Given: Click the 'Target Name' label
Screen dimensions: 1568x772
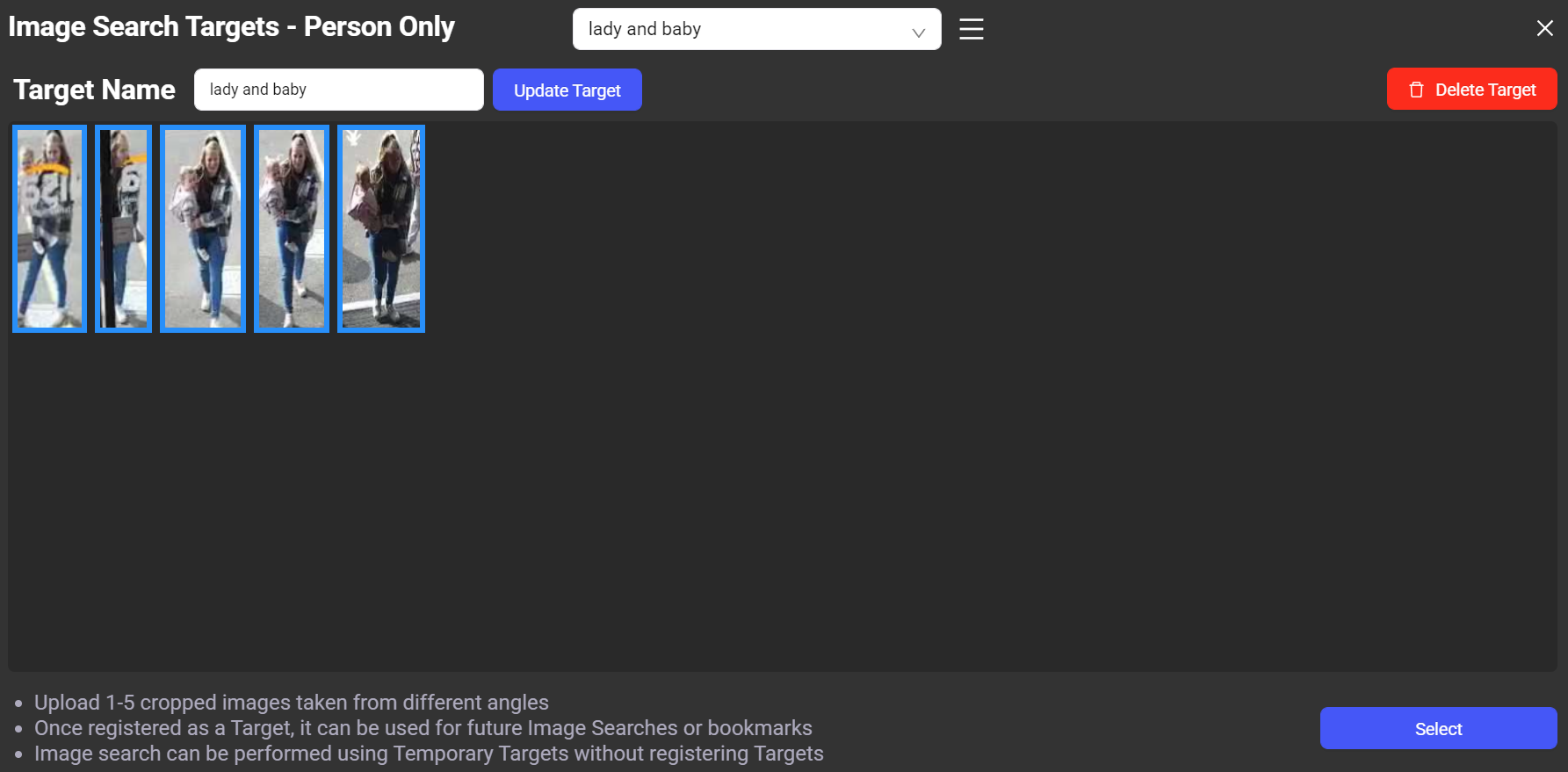Looking at the screenshot, I should coord(94,90).
